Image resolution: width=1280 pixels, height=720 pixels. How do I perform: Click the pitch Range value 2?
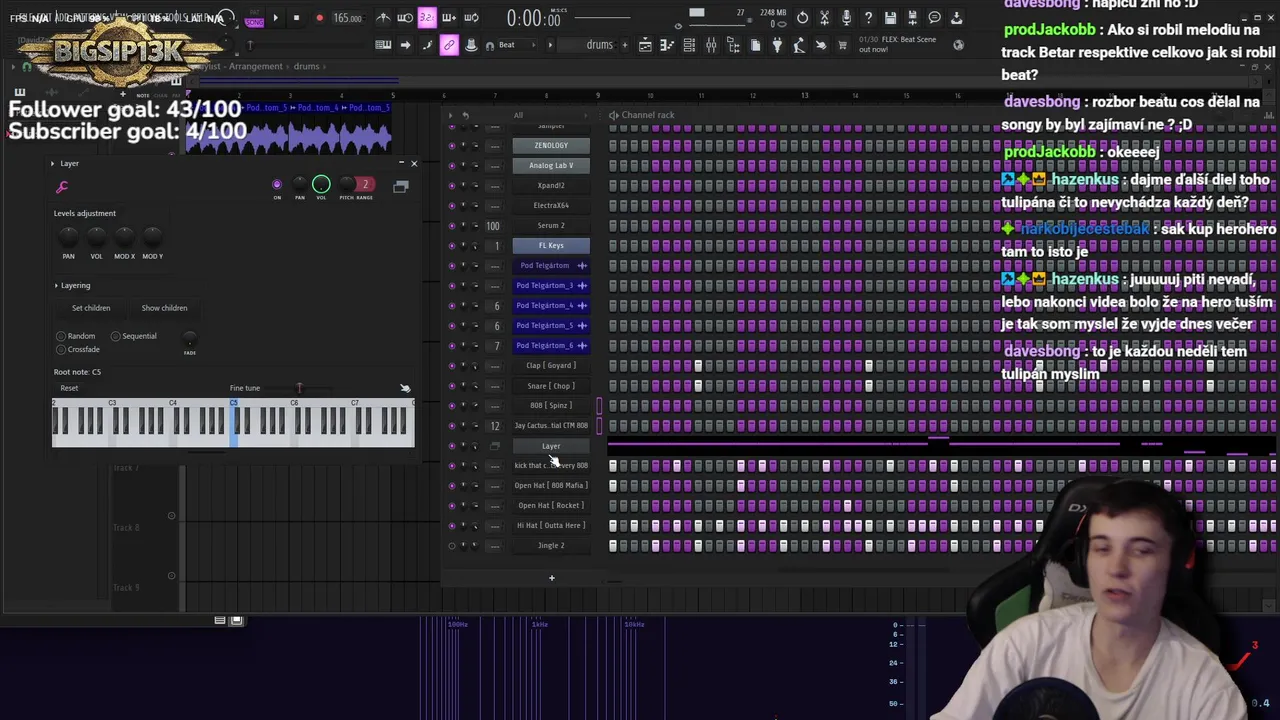[x=365, y=184]
